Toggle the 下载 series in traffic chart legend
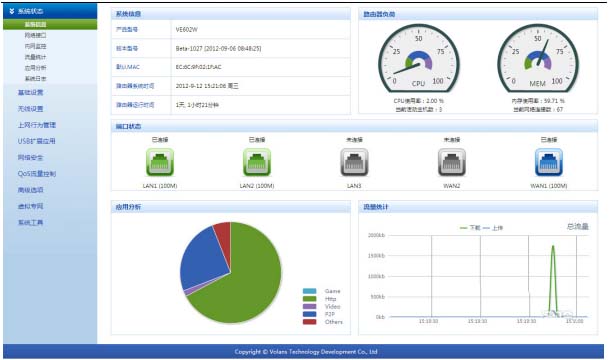Screen dimensions: 609x360 point(470,228)
